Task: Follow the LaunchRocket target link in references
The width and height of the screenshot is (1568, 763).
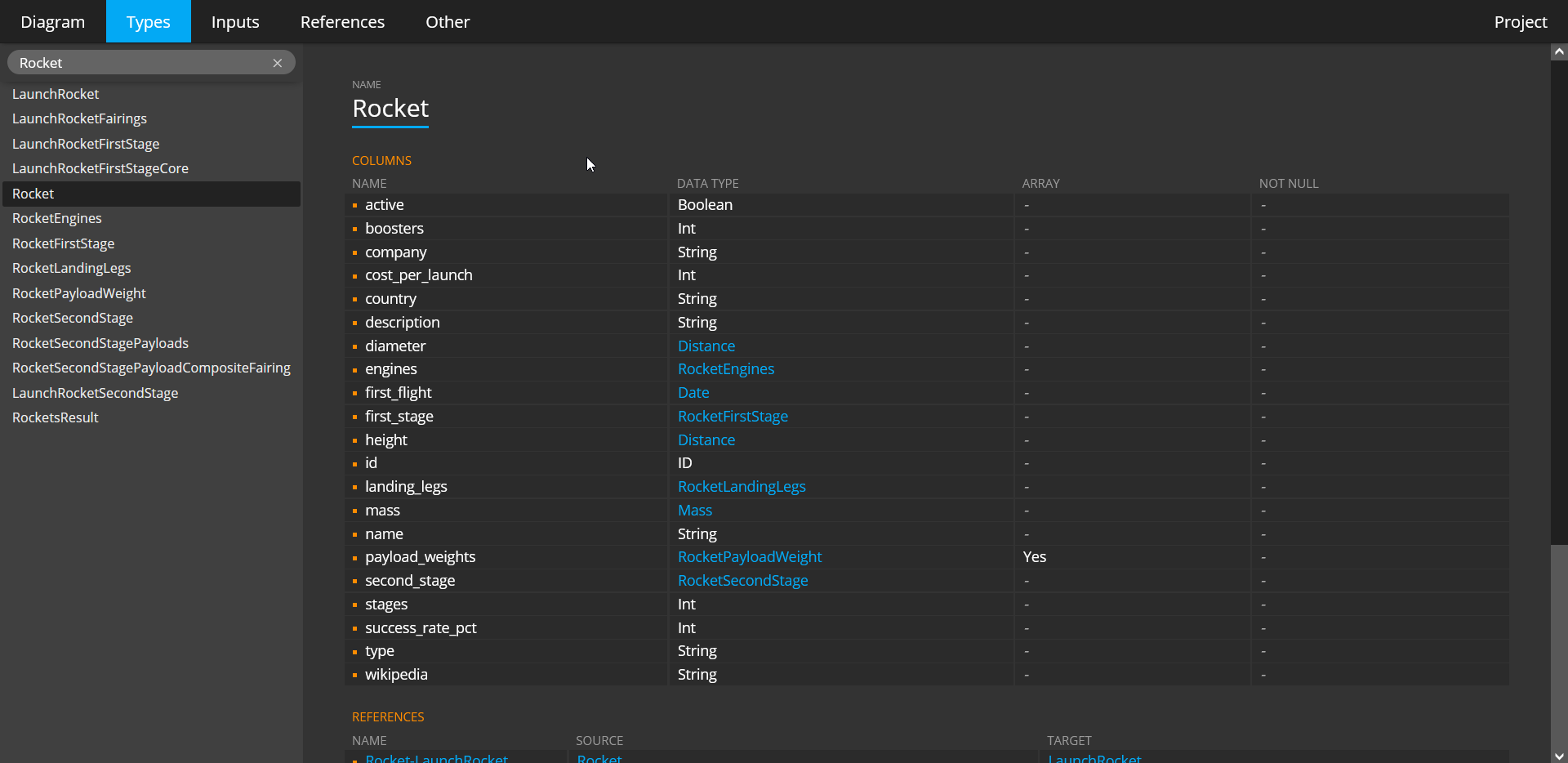Action: coord(1094,759)
